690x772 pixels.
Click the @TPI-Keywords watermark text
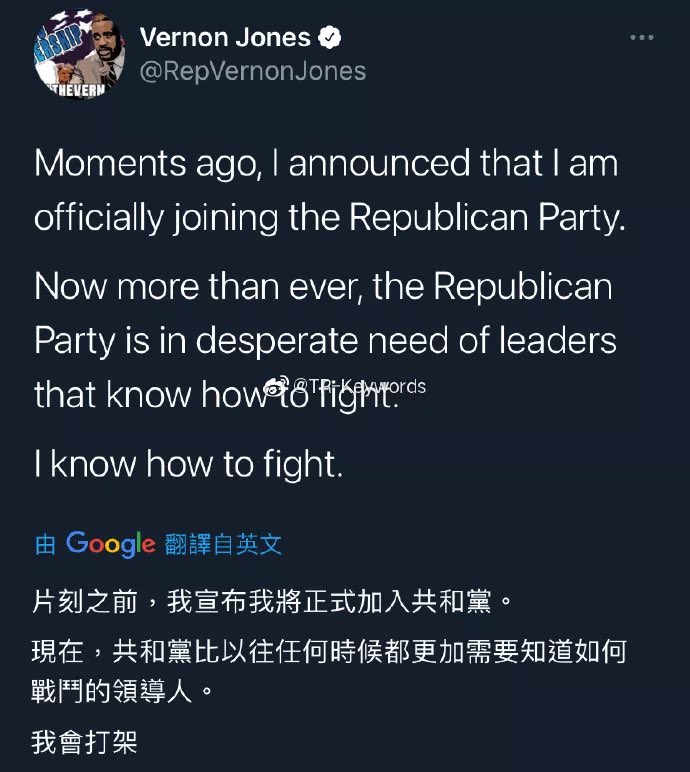pos(360,387)
